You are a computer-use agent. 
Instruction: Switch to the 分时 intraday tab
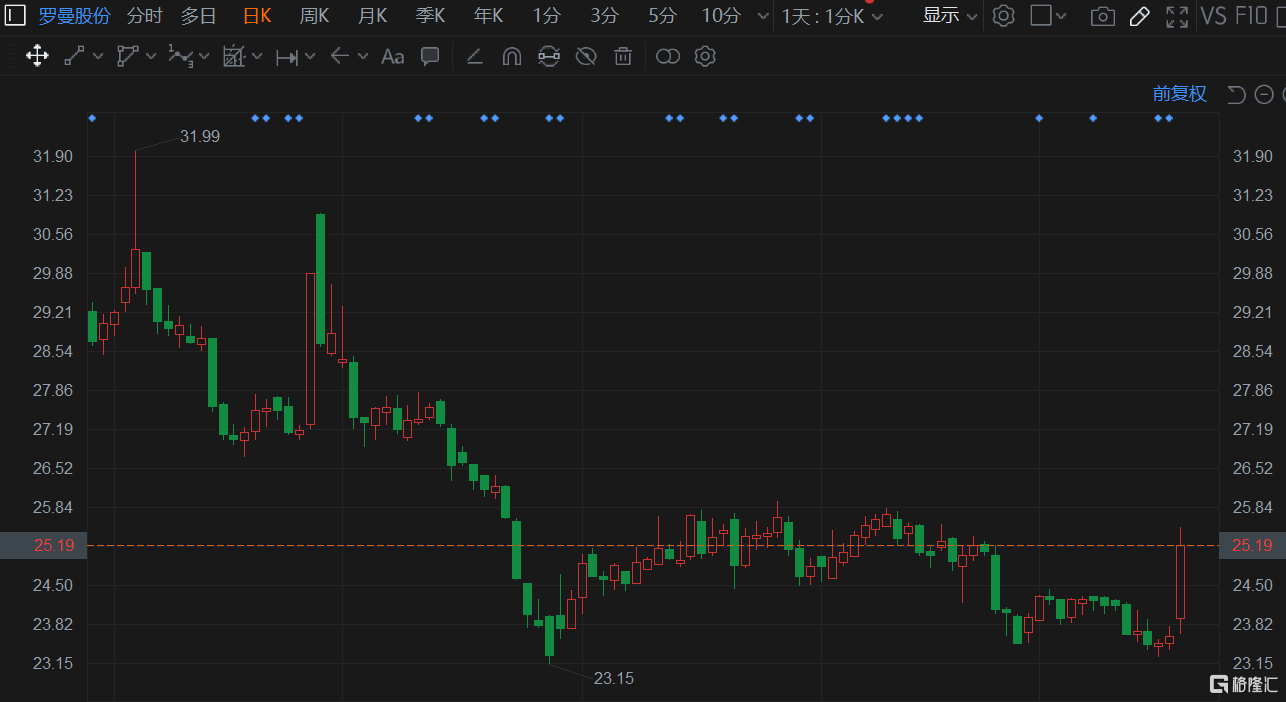click(144, 15)
